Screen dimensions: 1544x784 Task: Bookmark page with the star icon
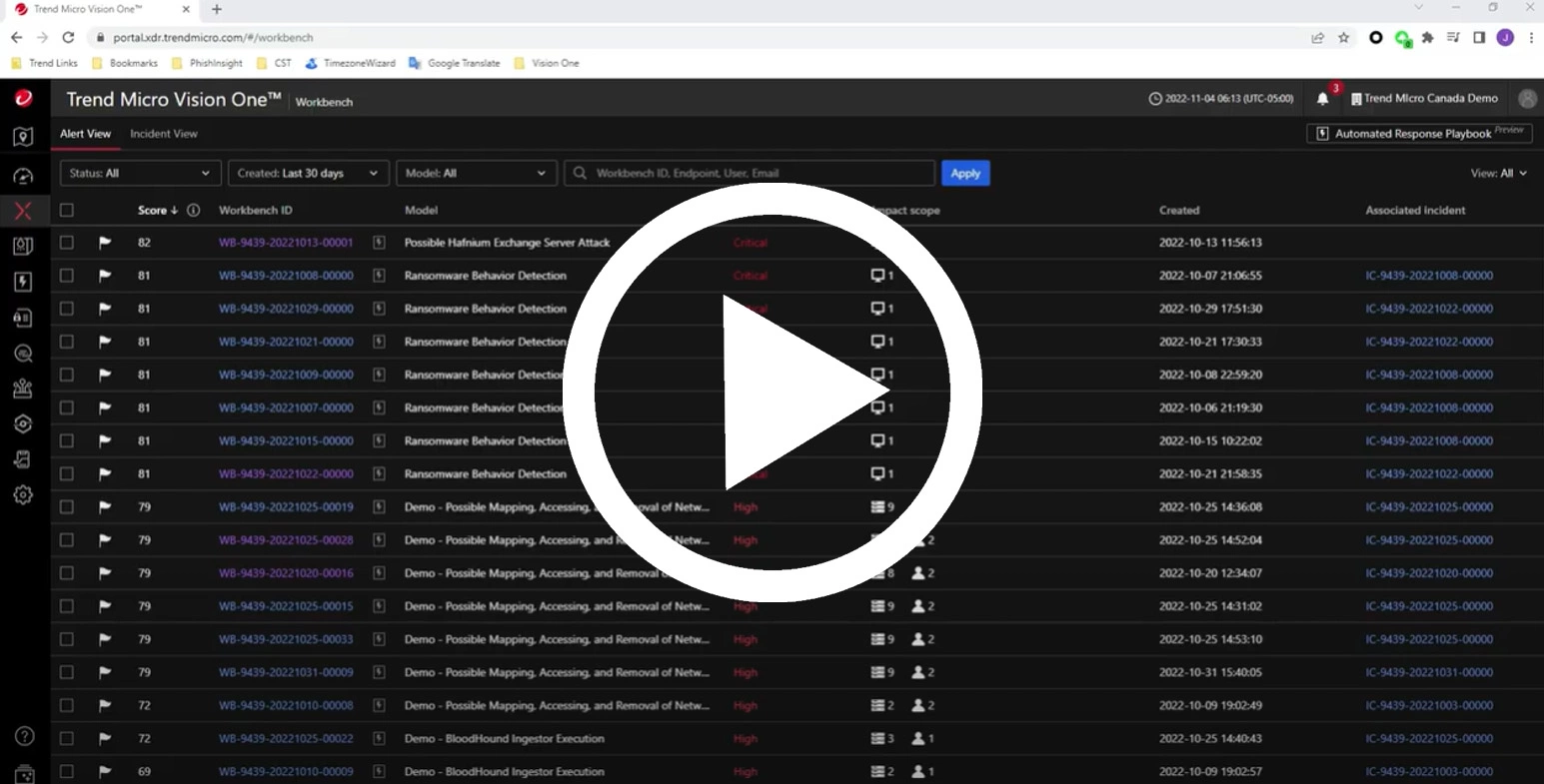pyautogui.click(x=1344, y=38)
